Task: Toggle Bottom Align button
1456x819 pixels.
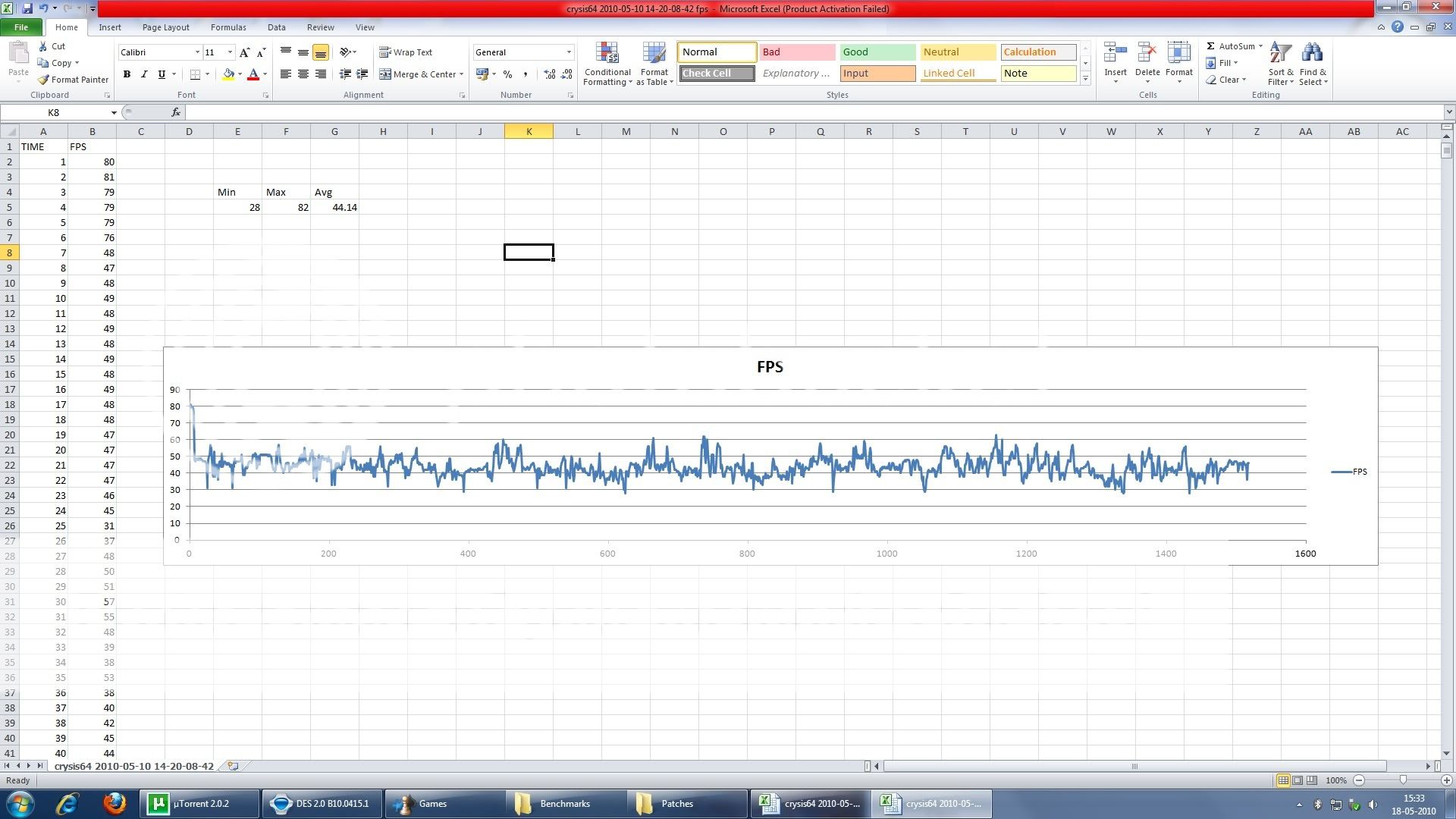Action: [x=321, y=52]
